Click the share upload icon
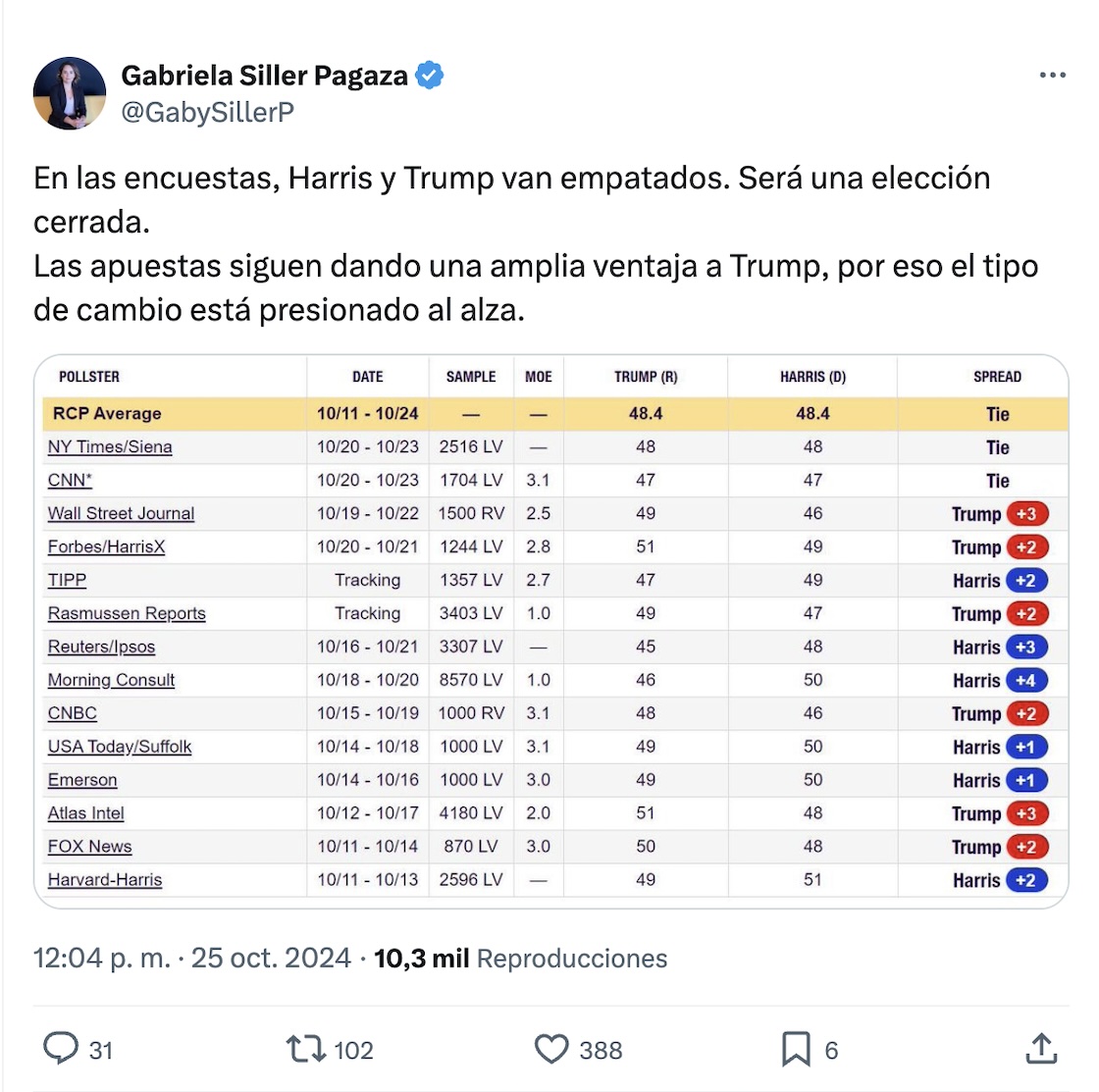 [x=1040, y=1049]
